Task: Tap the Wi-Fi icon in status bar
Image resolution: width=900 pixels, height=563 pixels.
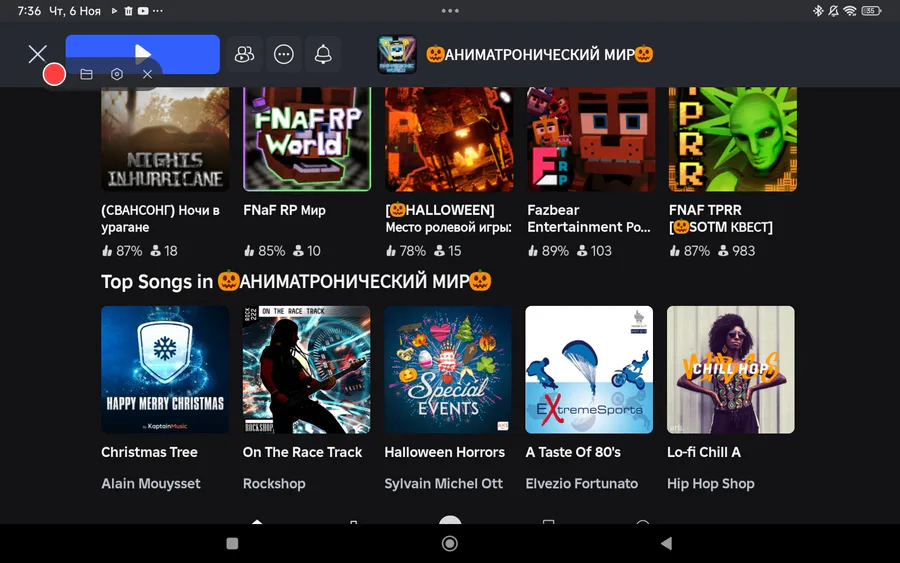Action: point(850,11)
